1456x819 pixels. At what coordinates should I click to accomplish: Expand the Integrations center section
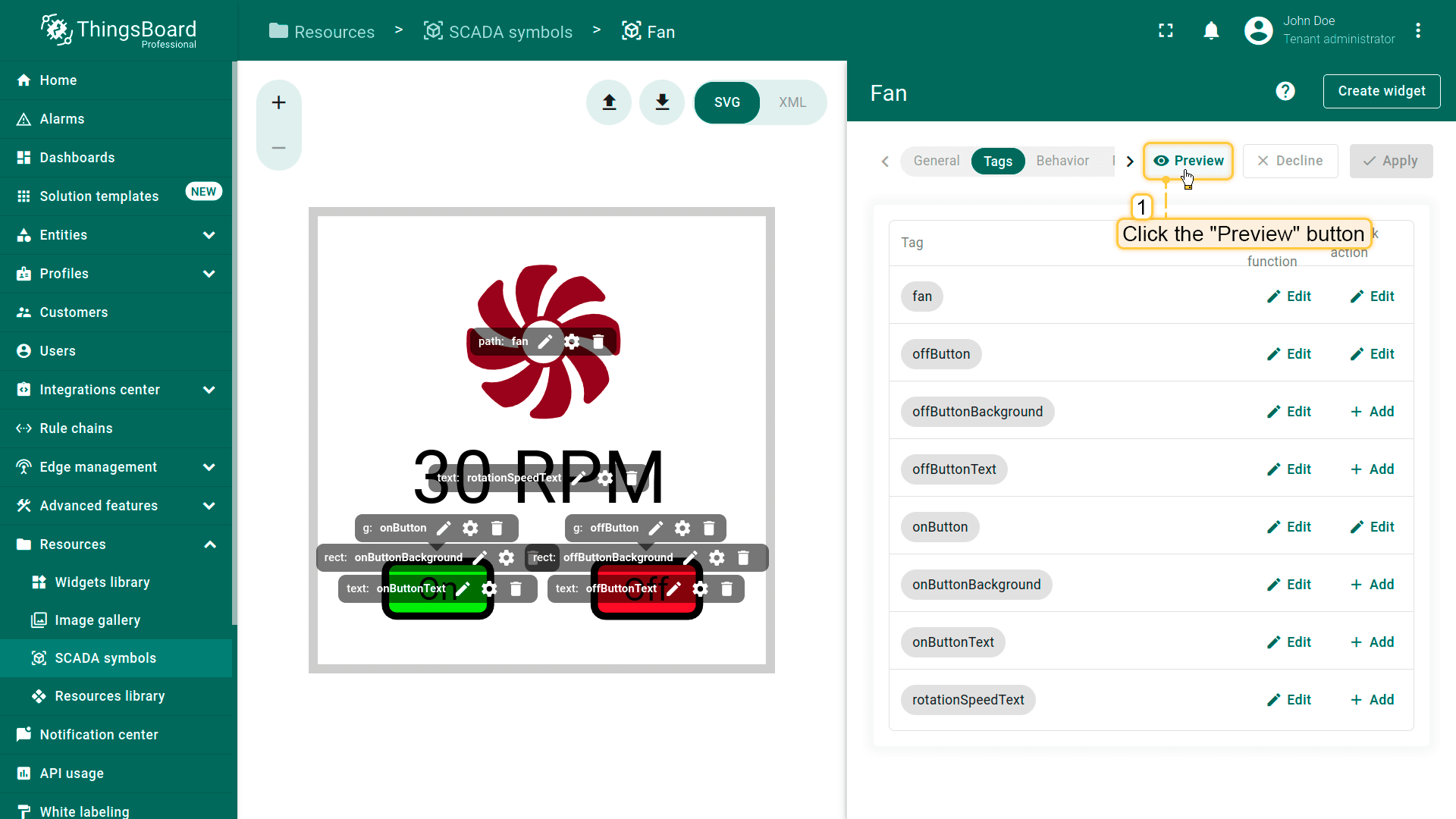click(x=209, y=390)
